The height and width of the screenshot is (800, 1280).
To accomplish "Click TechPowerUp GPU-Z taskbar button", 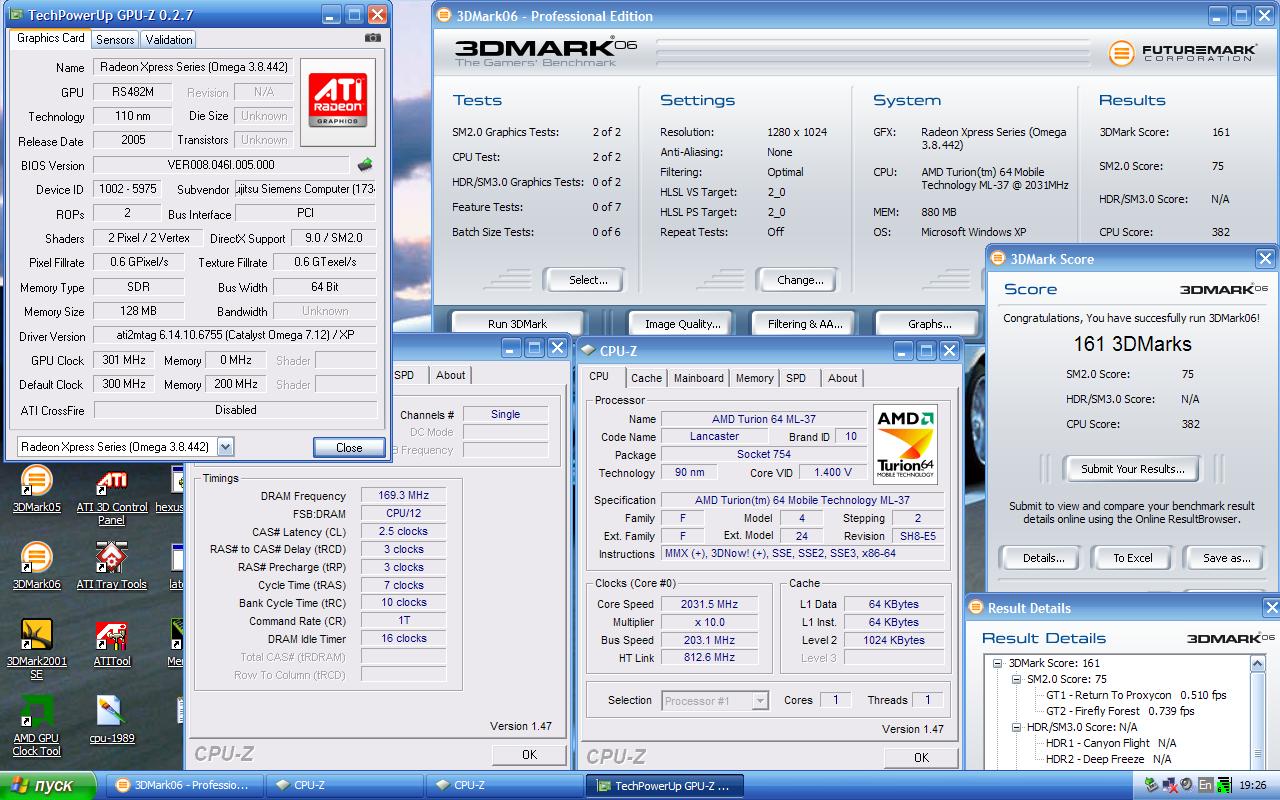I will (663, 785).
